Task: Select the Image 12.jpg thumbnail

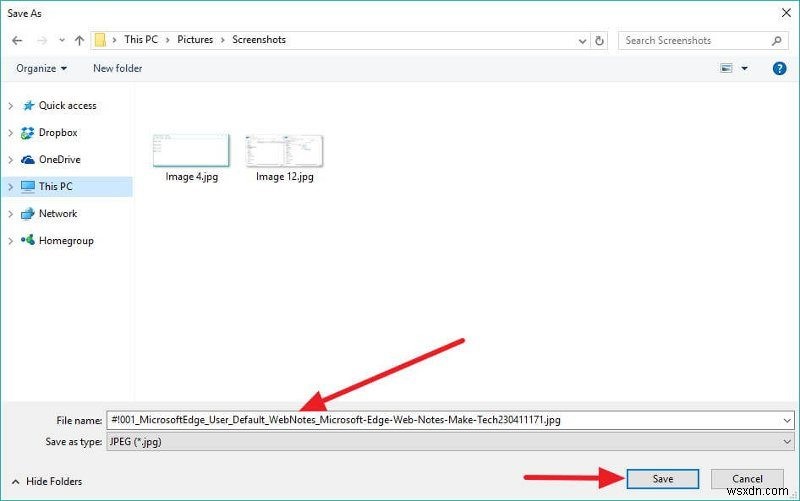Action: click(284, 151)
